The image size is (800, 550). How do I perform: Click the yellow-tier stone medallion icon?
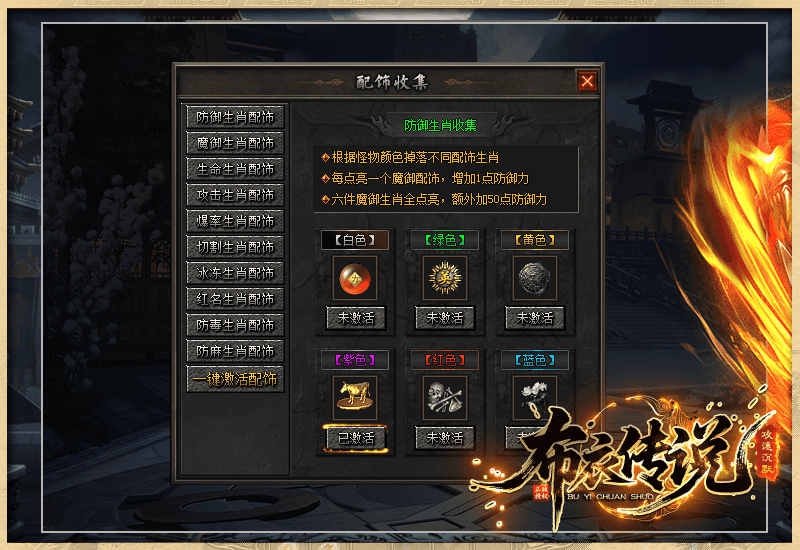534,278
